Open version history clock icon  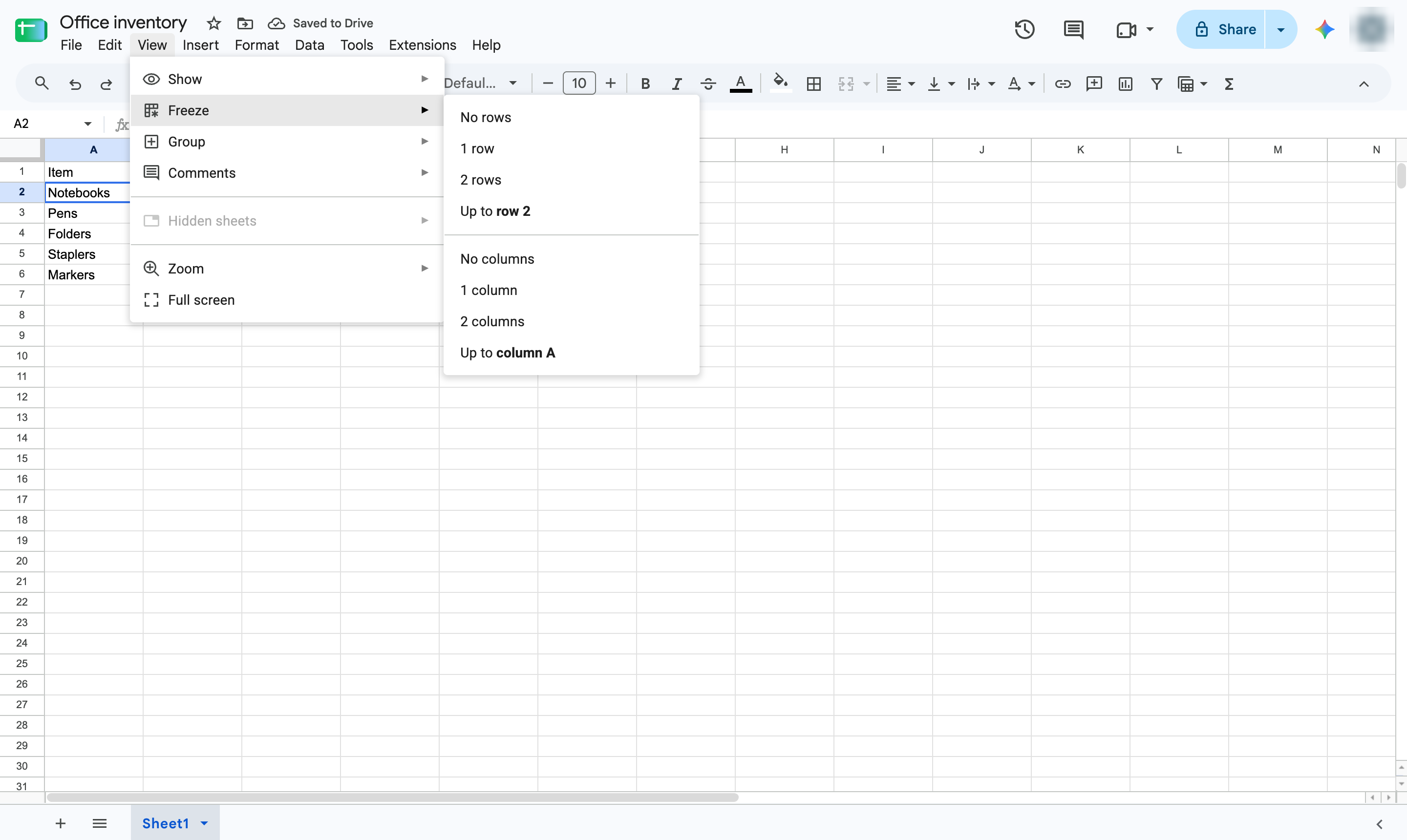(x=1024, y=29)
